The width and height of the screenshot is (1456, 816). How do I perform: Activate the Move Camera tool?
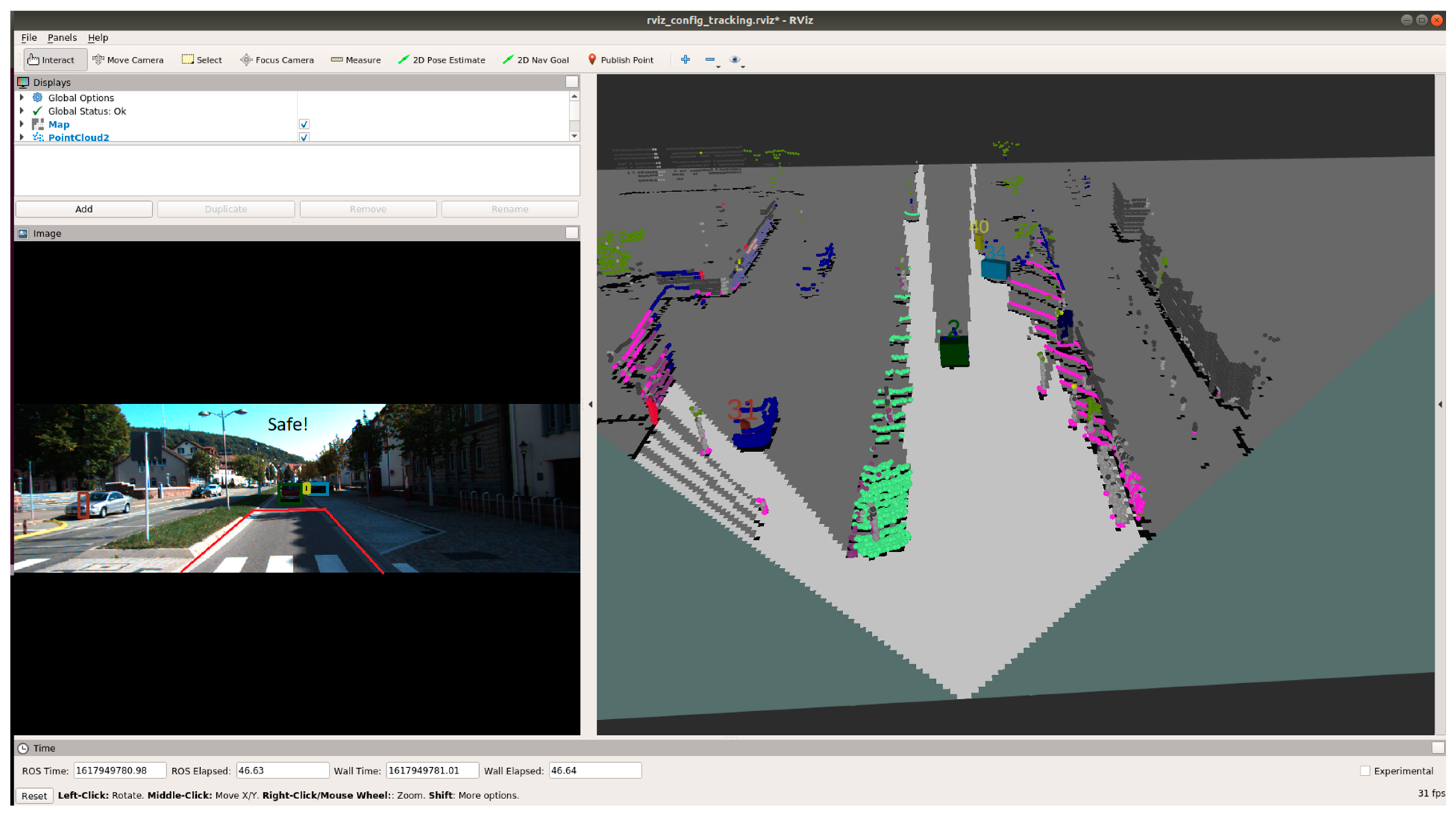pyautogui.click(x=128, y=60)
